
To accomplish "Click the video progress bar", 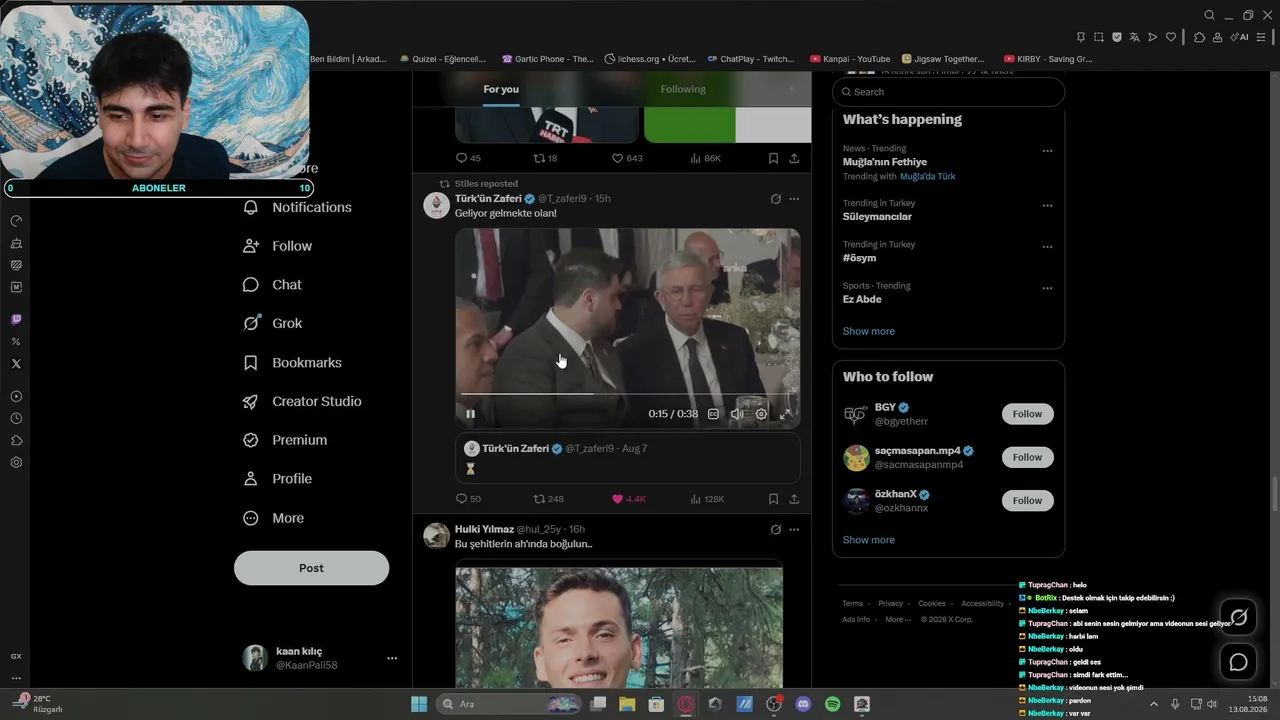I will 627,394.
